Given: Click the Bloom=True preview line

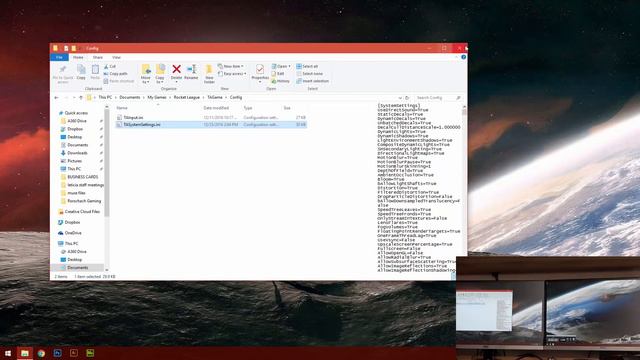Looking at the screenshot, I should (x=391, y=179).
